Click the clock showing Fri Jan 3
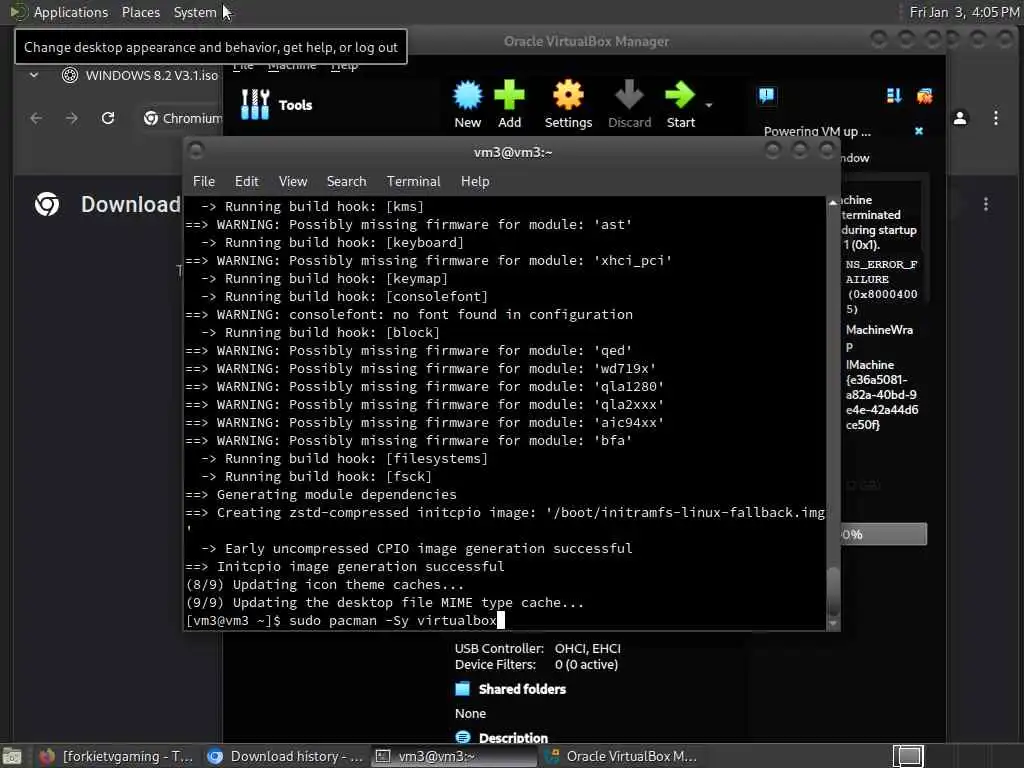The height and width of the screenshot is (768, 1024). coord(964,12)
